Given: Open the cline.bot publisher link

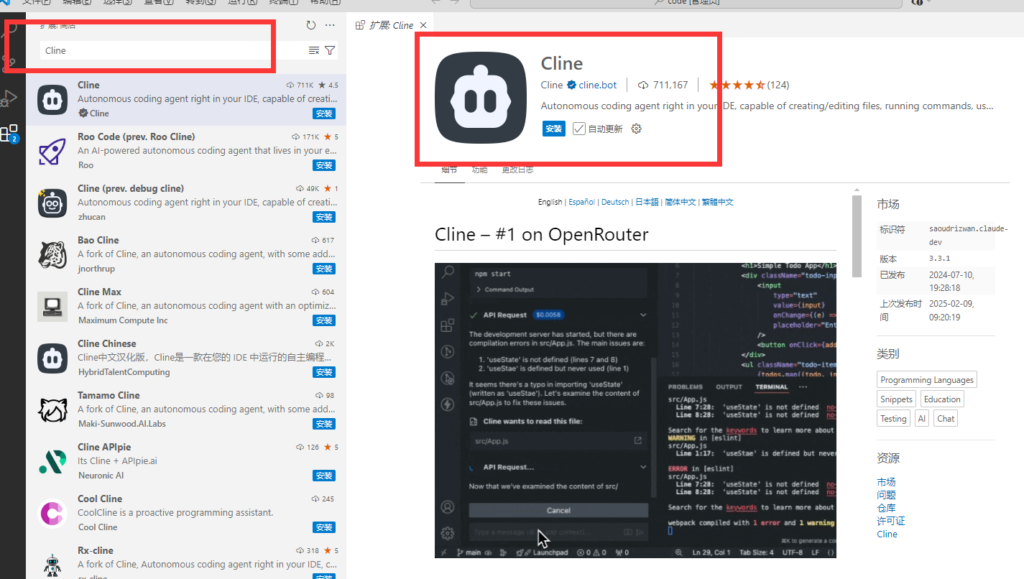Looking at the screenshot, I should (x=598, y=85).
